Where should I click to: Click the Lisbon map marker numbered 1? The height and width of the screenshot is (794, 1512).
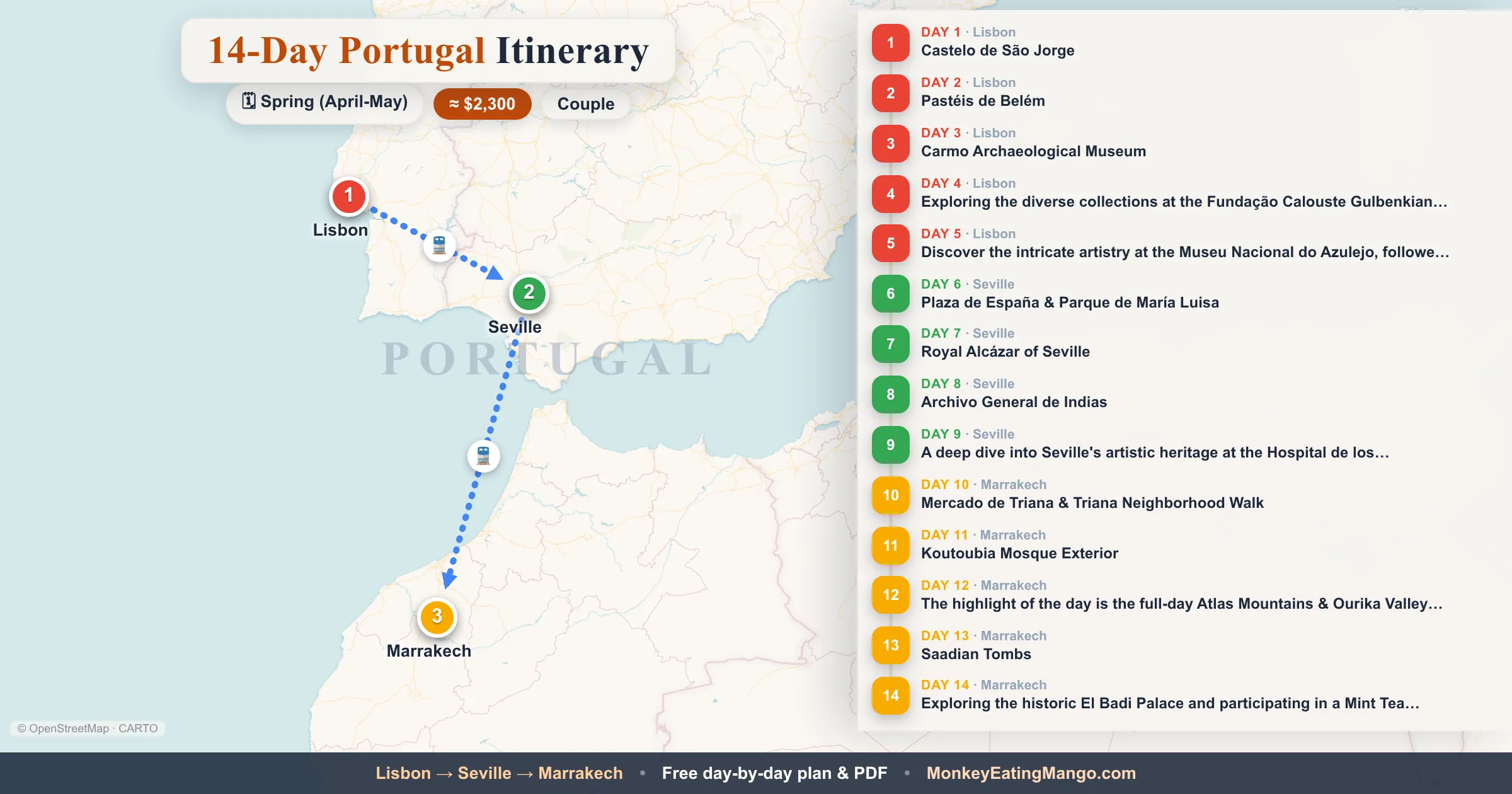[x=348, y=196]
